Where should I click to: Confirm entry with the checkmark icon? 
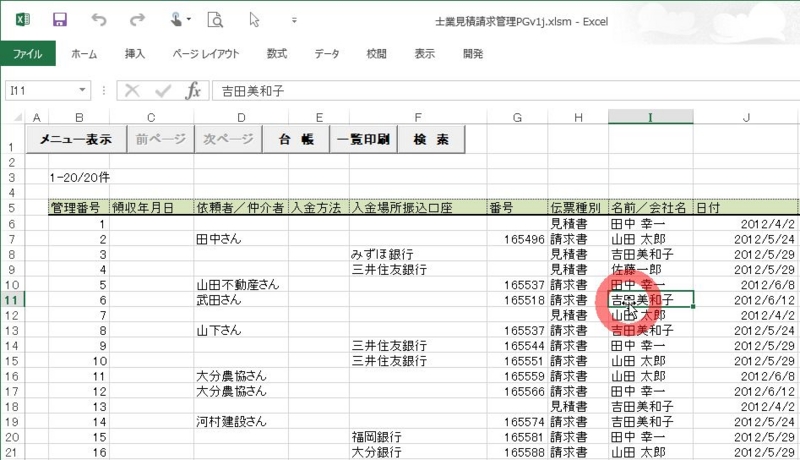coord(163,91)
